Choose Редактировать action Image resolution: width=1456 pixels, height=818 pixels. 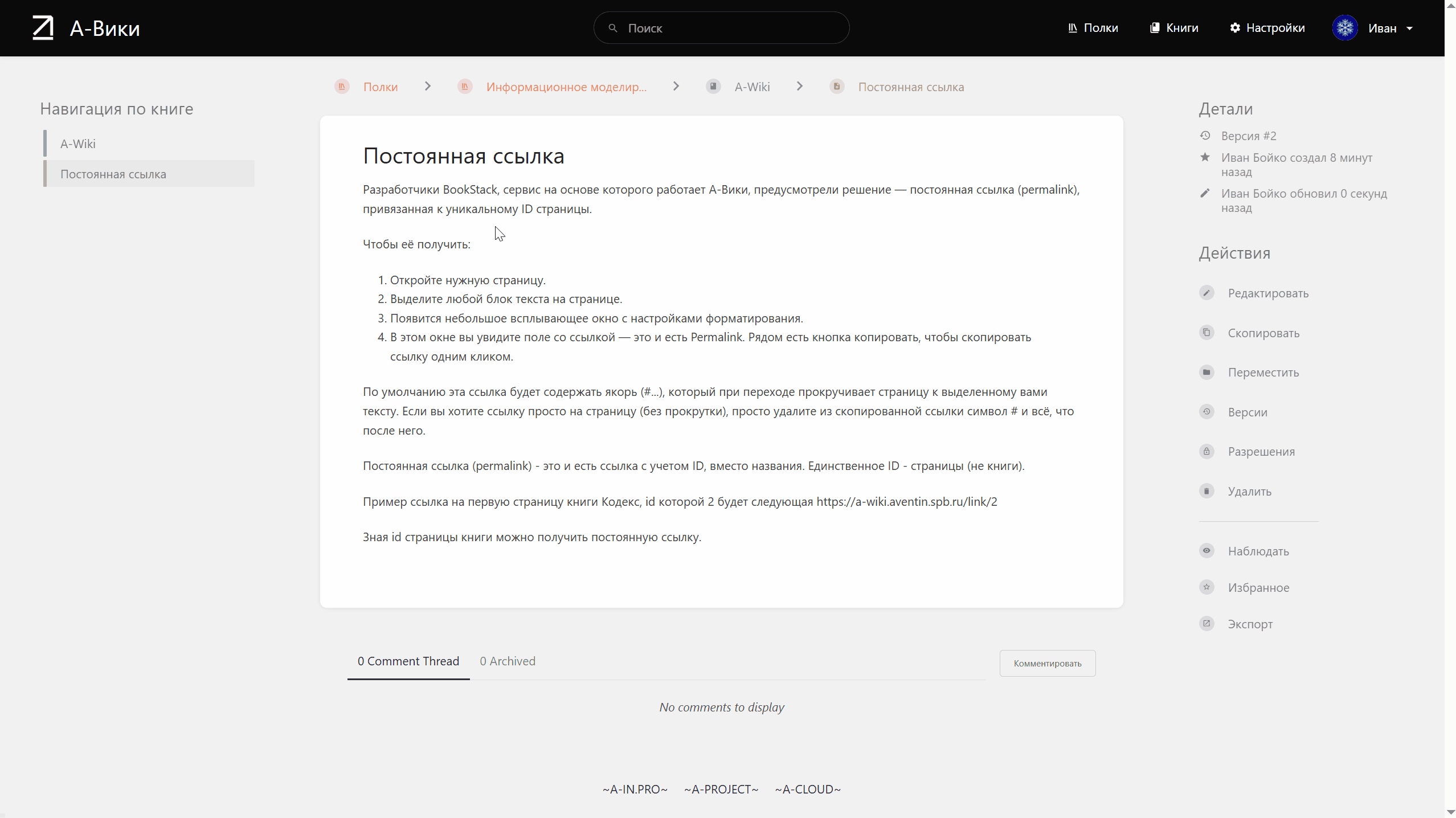[x=1268, y=293]
